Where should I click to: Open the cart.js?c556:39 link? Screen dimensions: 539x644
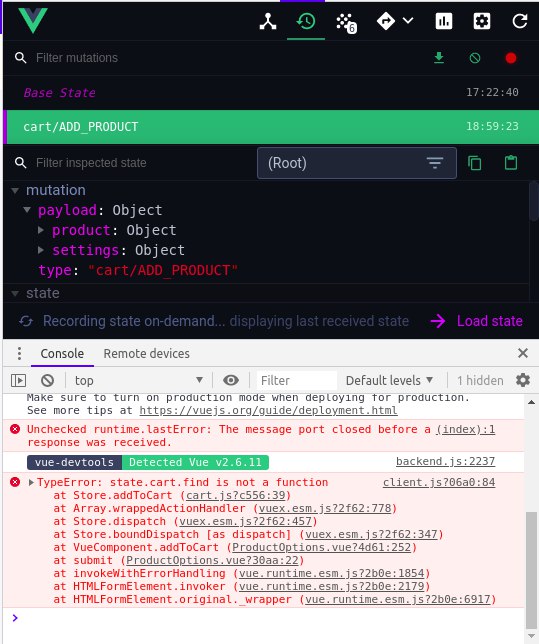click(x=235, y=495)
